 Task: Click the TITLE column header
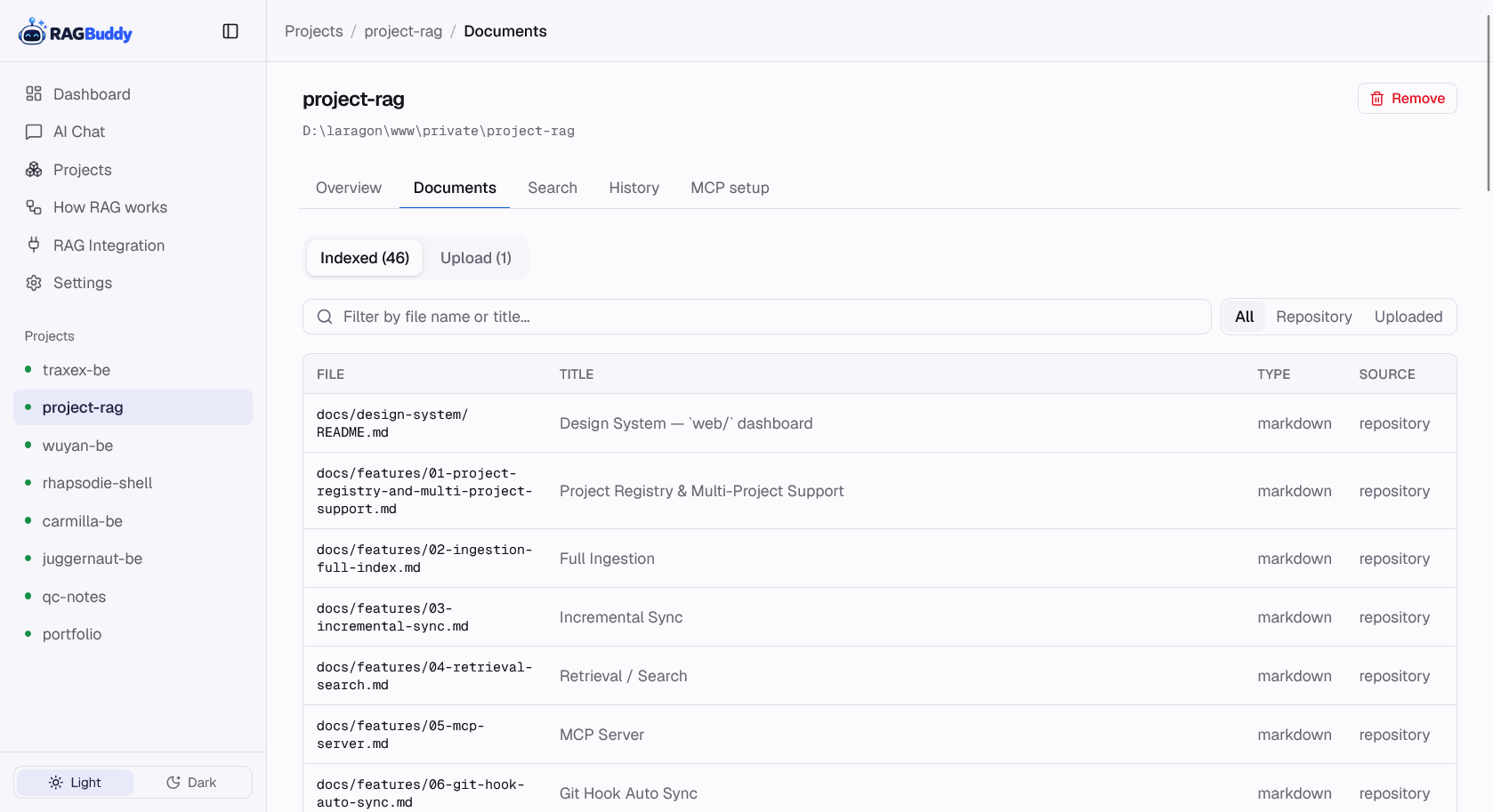pyautogui.click(x=577, y=374)
